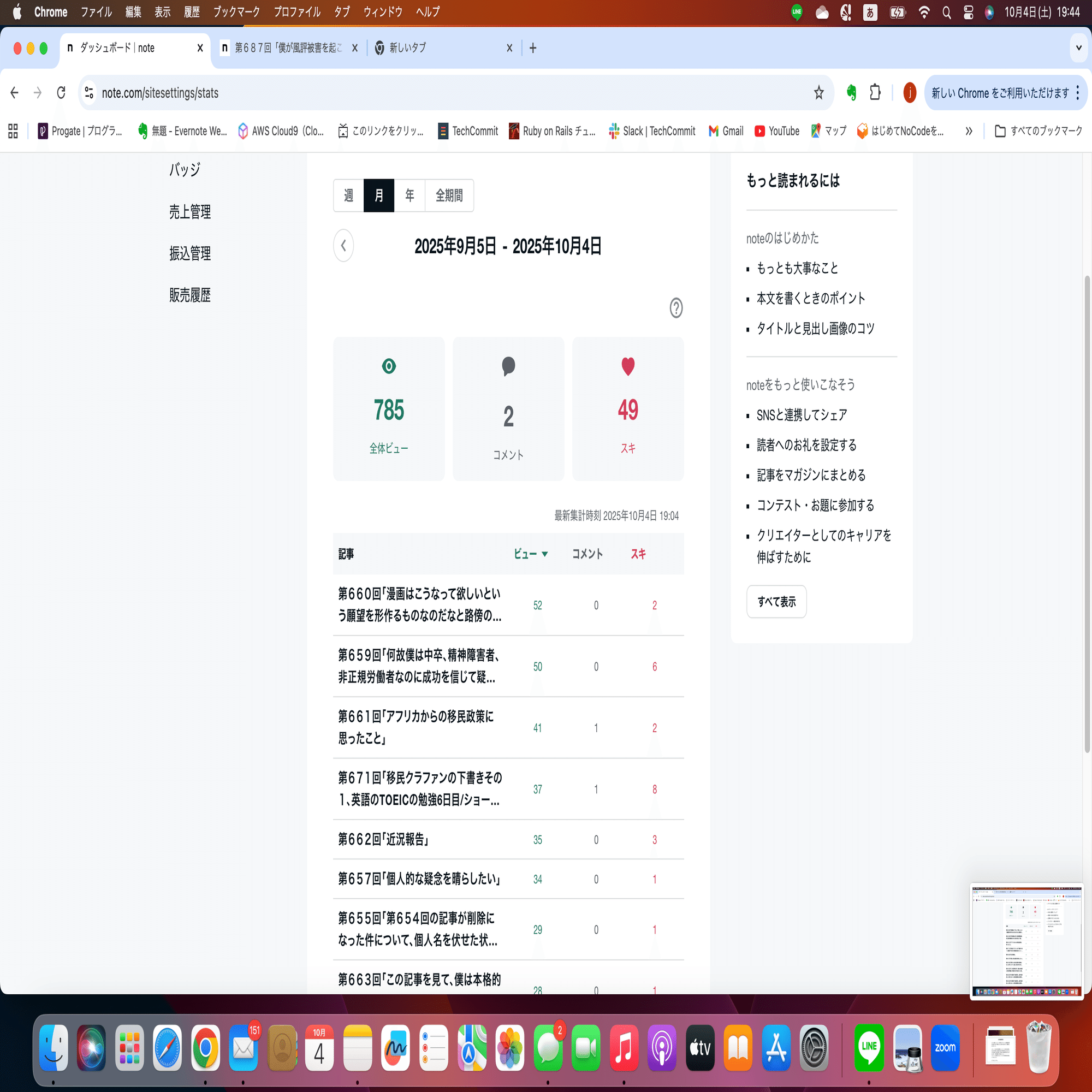
Task: Click the help question mark icon
Action: point(676,308)
